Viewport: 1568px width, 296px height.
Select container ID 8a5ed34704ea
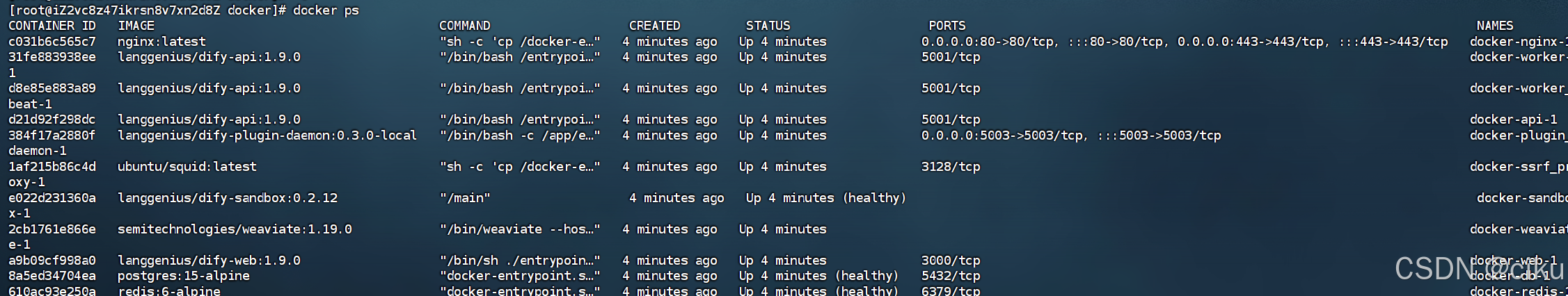coord(52,276)
